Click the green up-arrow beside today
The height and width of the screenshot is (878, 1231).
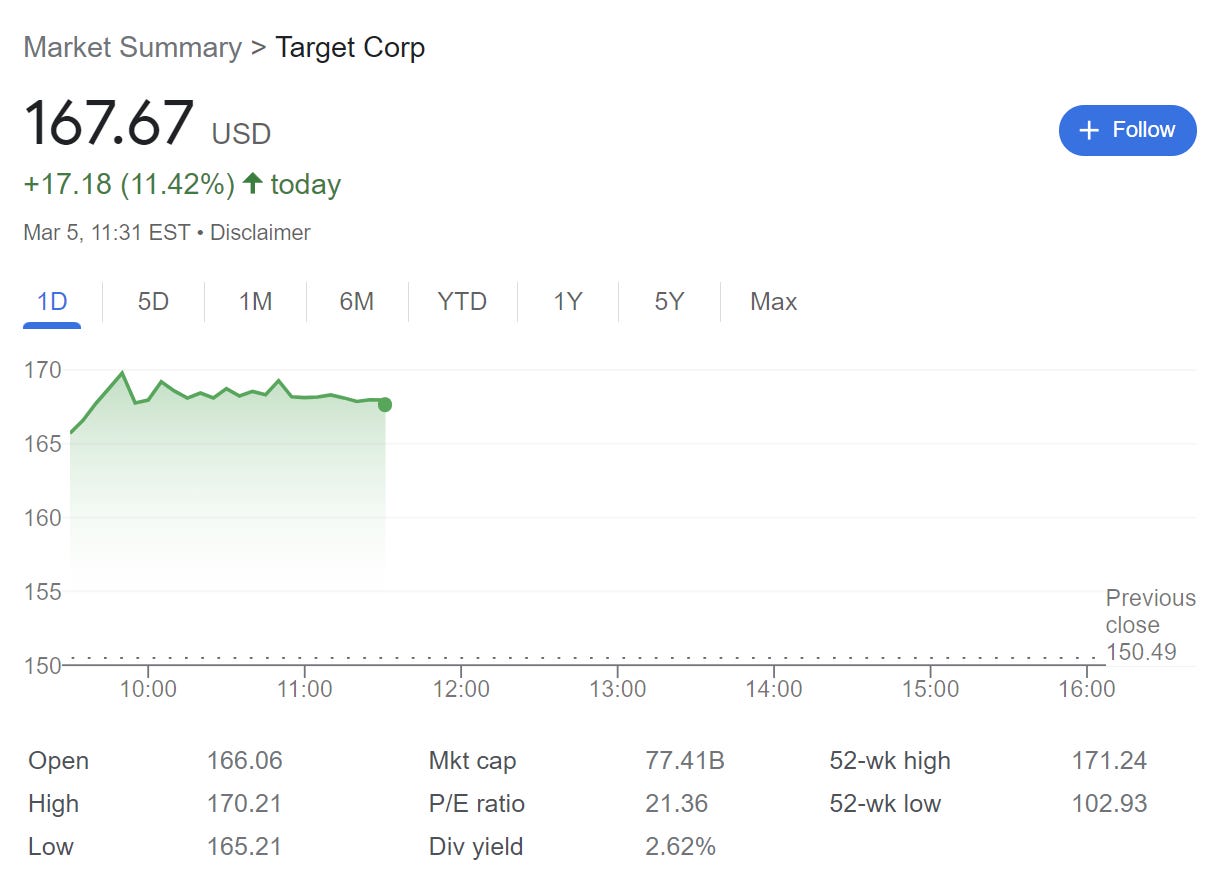click(x=252, y=184)
